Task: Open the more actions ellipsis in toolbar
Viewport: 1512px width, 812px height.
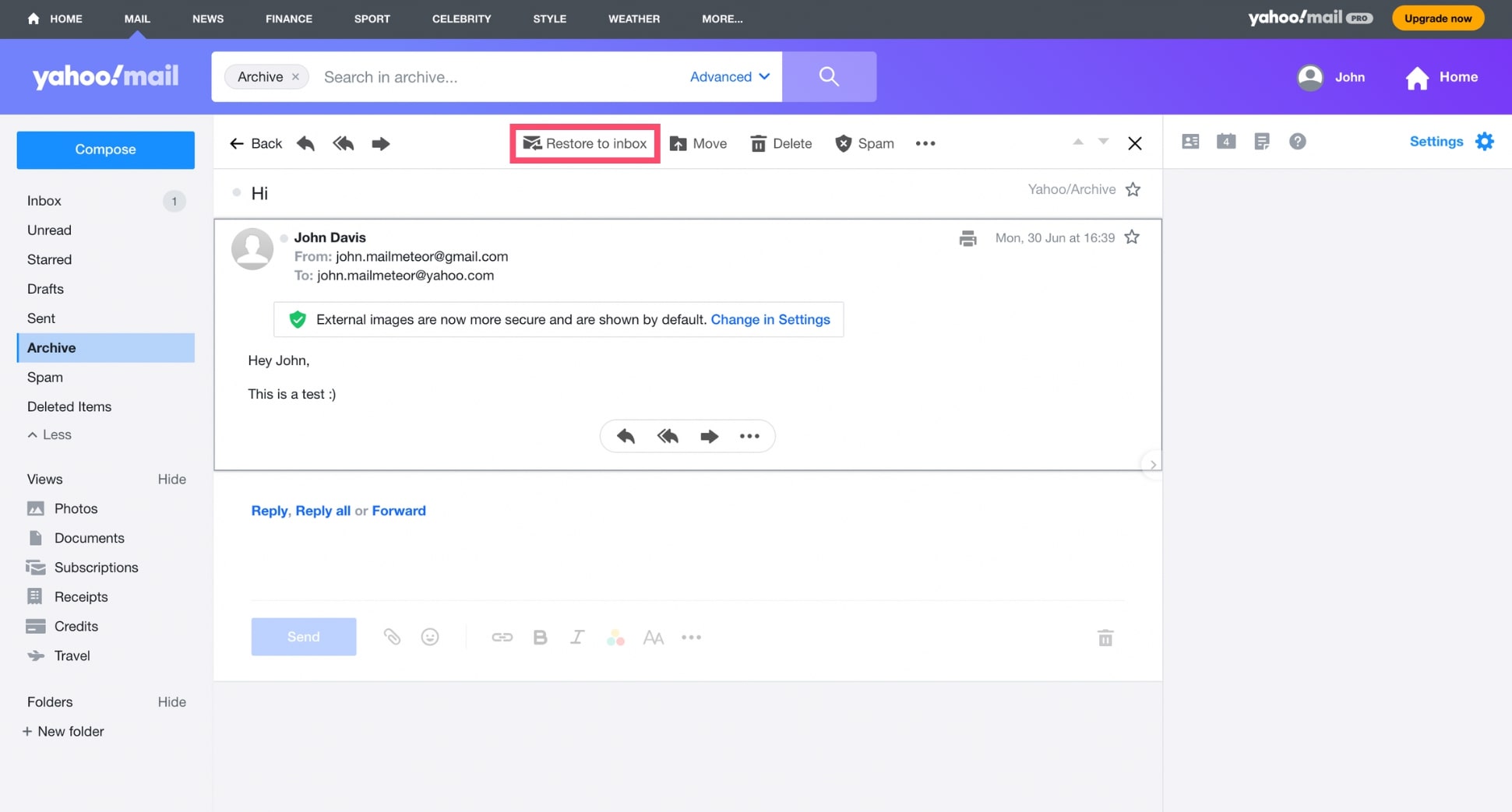Action: click(x=925, y=143)
